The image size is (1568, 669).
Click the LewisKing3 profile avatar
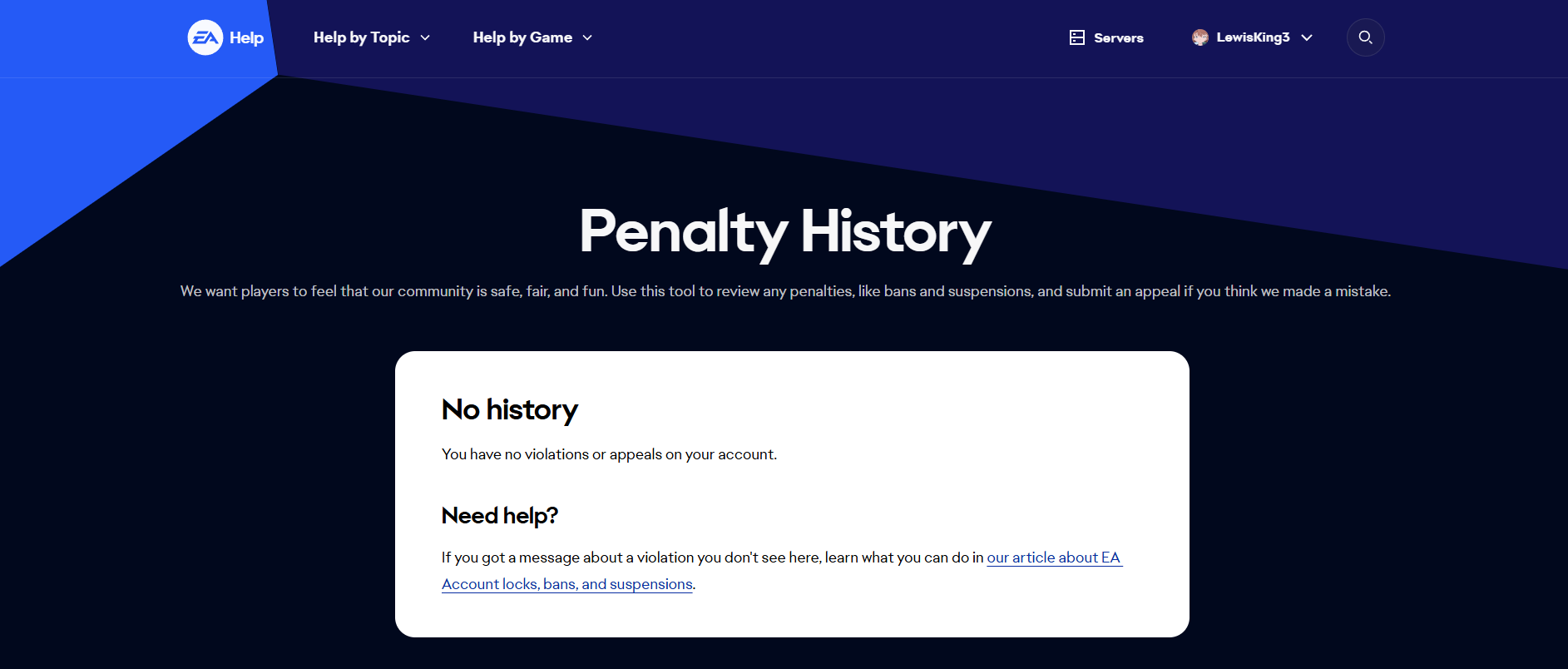point(1199,37)
